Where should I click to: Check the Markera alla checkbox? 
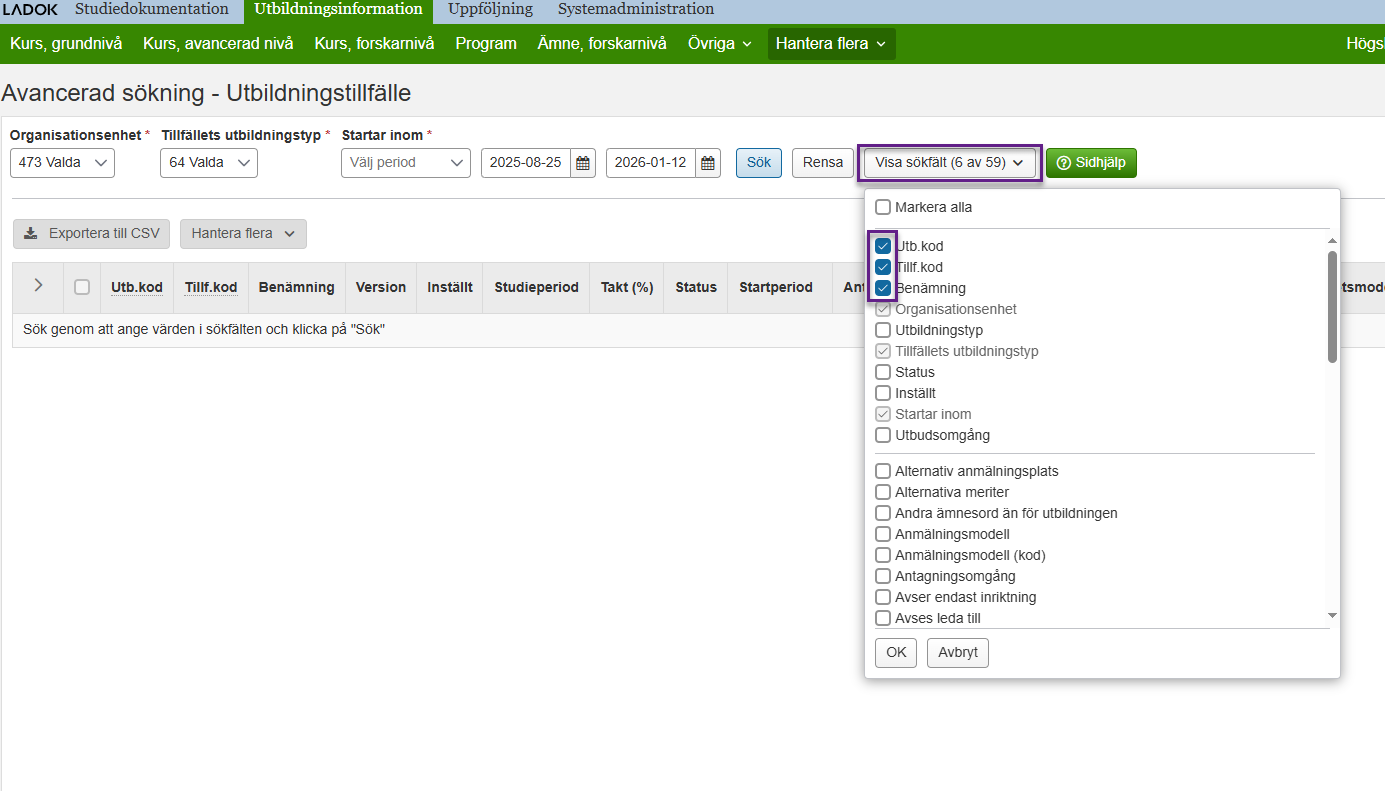883,208
